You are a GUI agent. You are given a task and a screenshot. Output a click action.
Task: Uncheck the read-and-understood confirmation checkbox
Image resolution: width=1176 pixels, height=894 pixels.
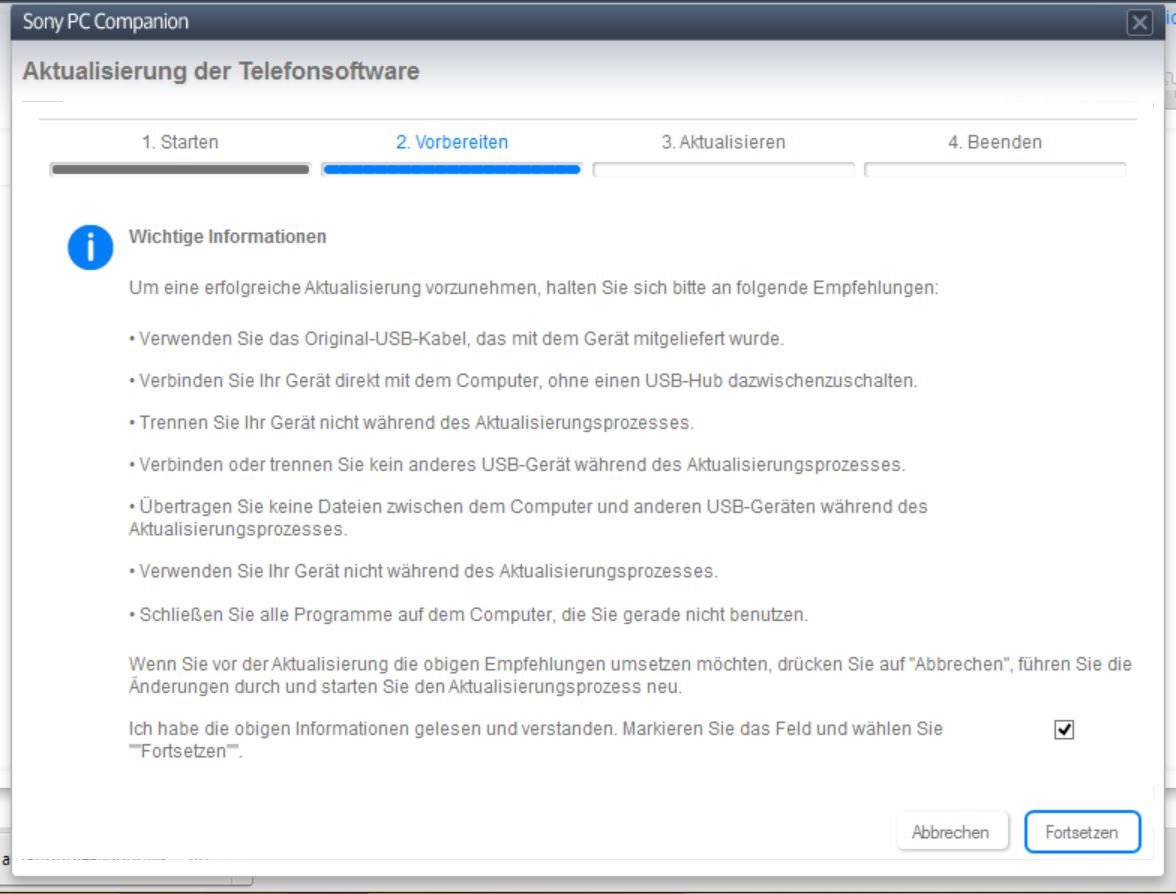(1064, 729)
